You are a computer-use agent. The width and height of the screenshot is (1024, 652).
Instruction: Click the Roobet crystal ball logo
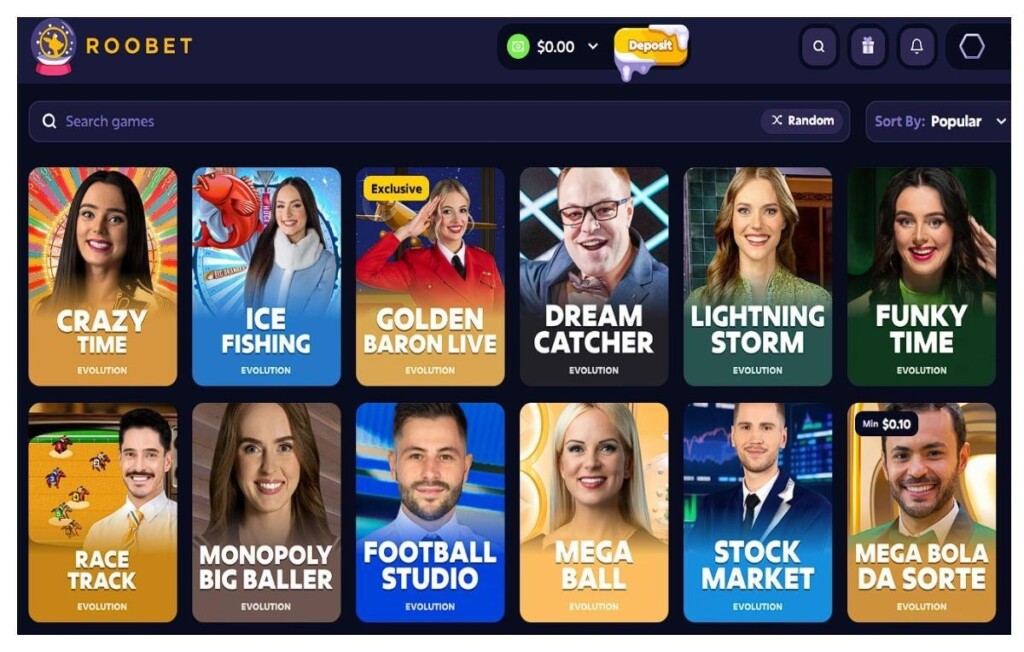point(54,46)
